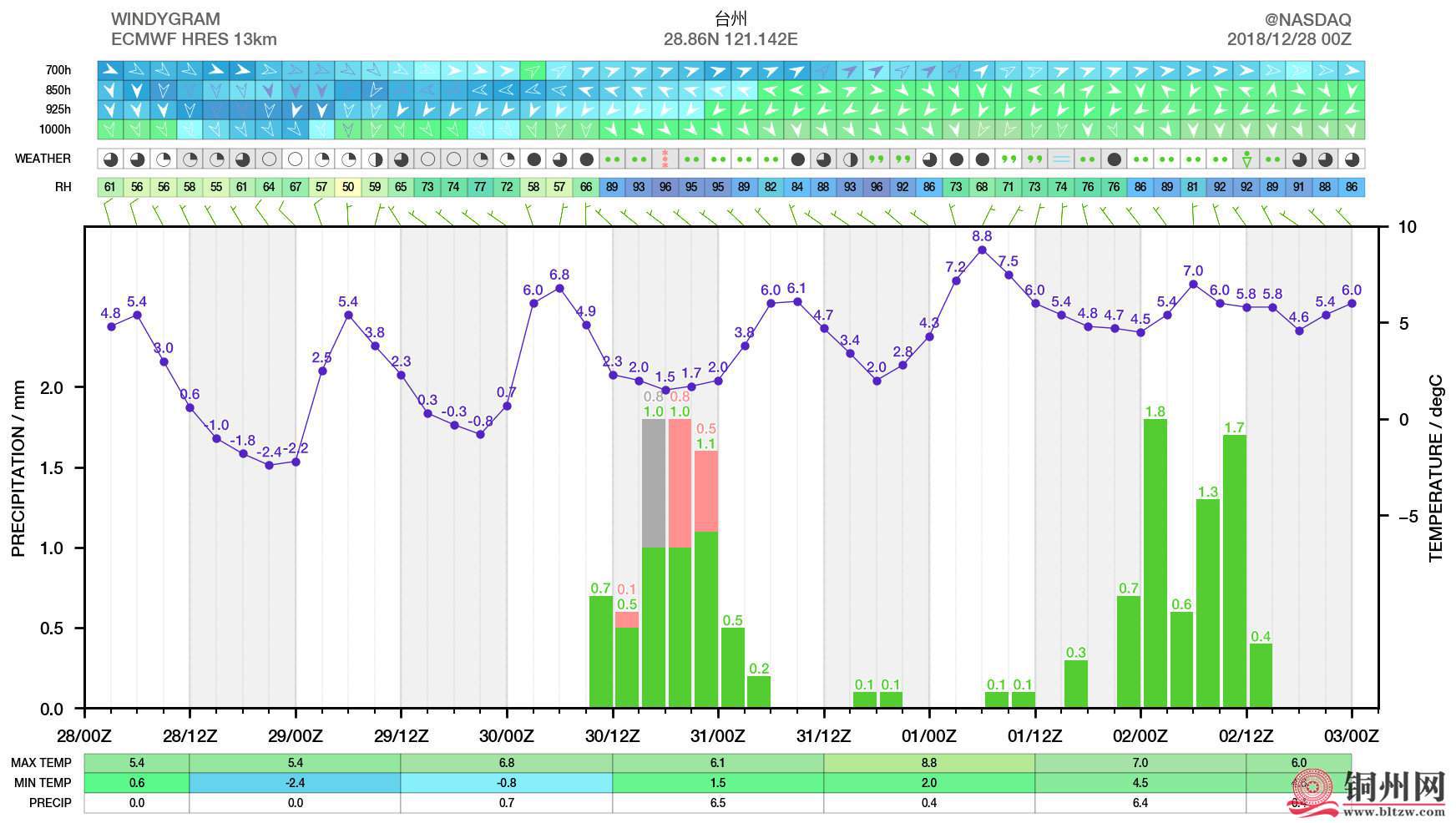Click the green precipitation bar labeled 0.2
Viewport: 1456px width, 823px height.
coord(759,692)
